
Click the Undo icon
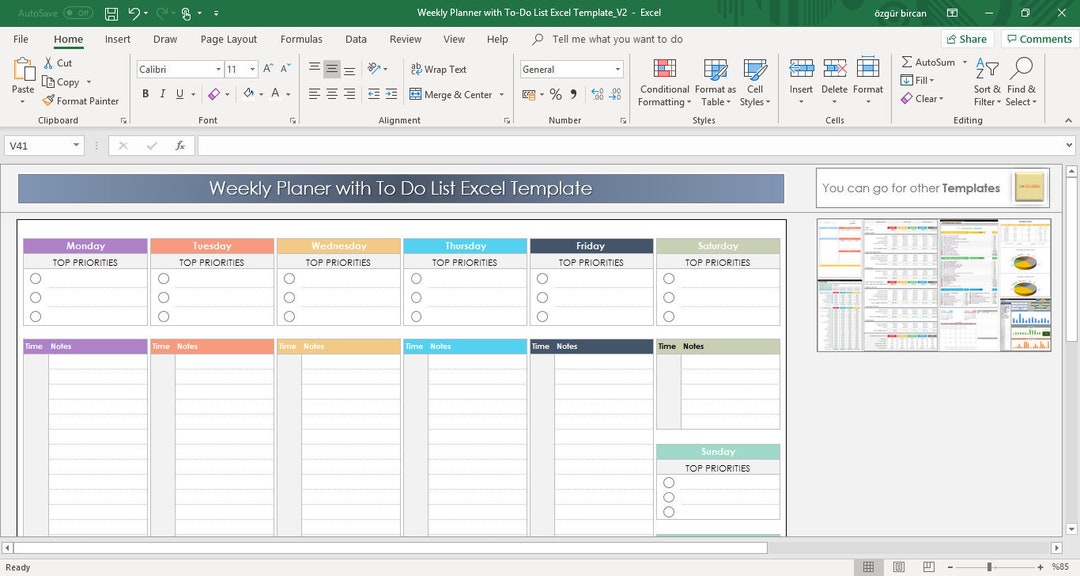pyautogui.click(x=133, y=13)
